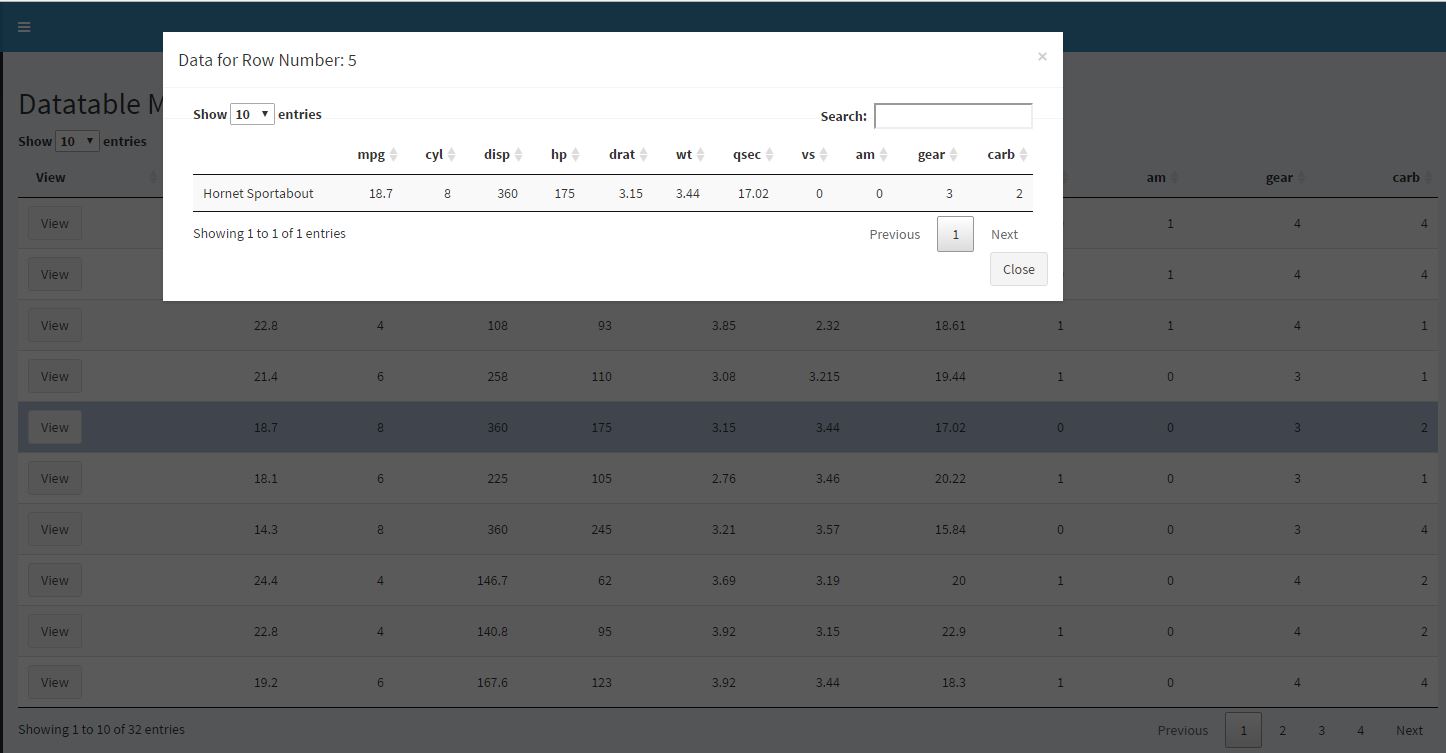Sort background table by am column
This screenshot has width=1446, height=753.
[1163, 177]
